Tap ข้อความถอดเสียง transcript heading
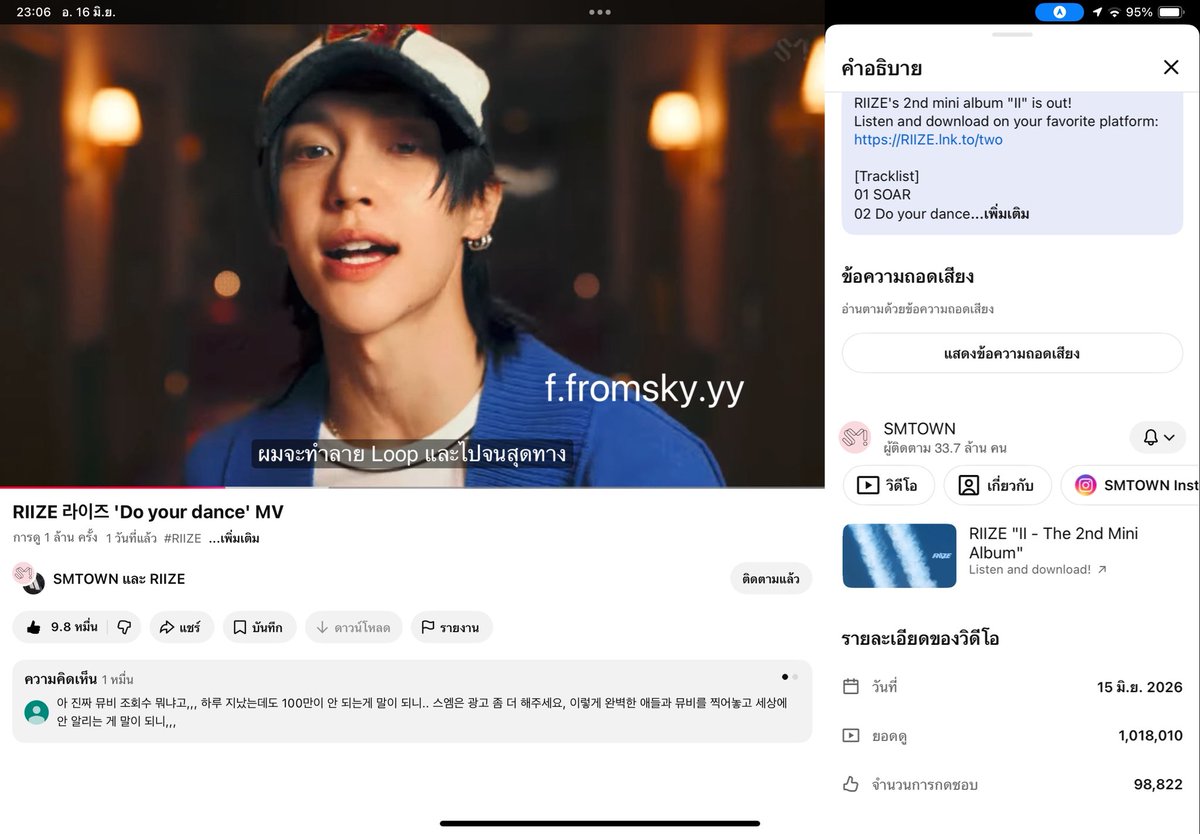The width and height of the screenshot is (1200, 834). click(x=908, y=276)
